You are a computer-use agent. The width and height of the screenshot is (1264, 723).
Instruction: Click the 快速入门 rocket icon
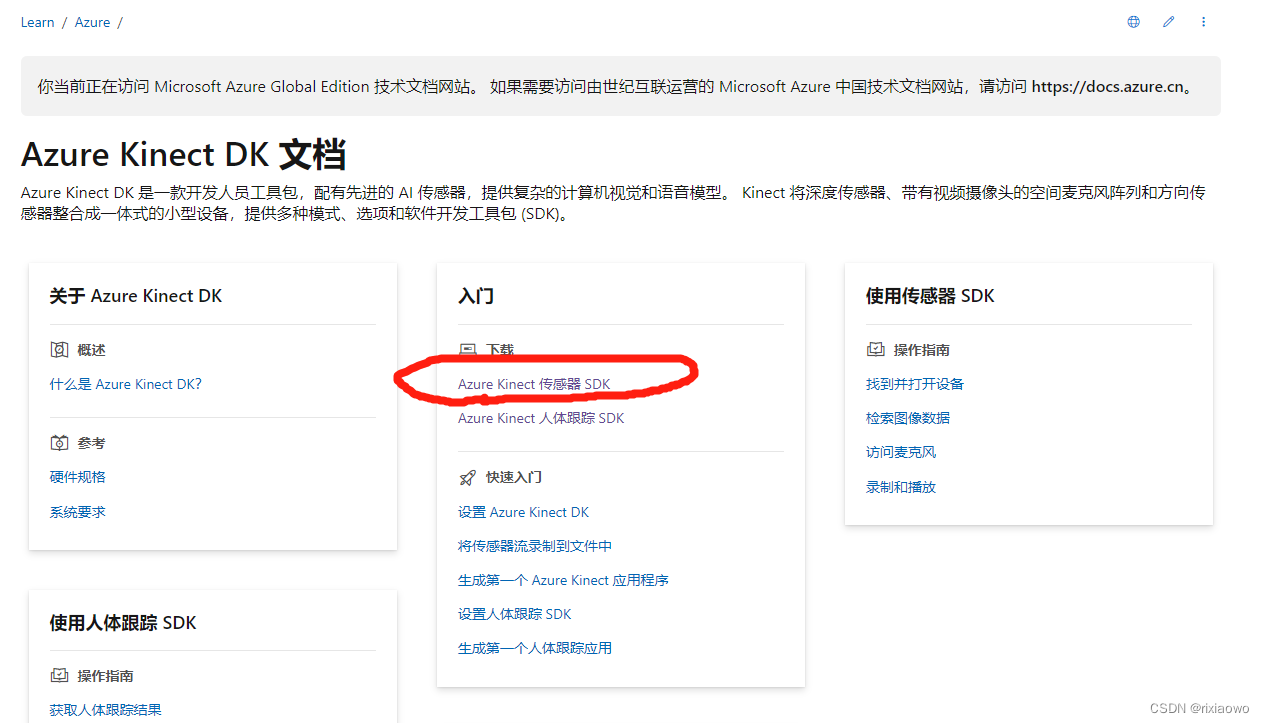click(467, 478)
